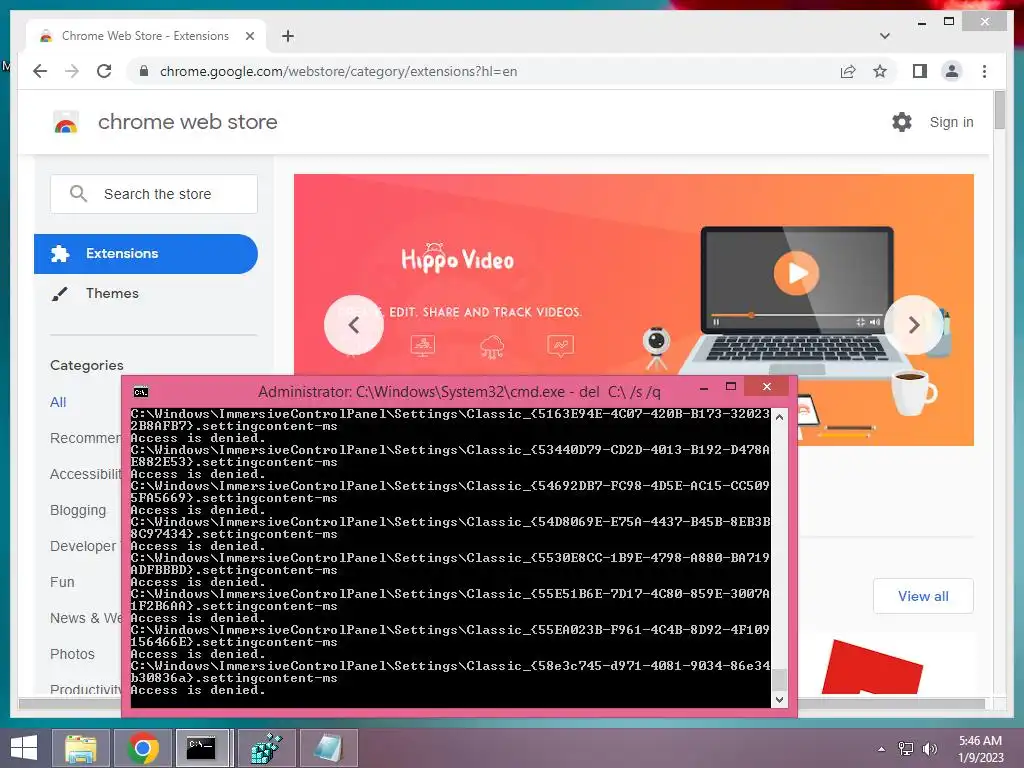Choose the Fun category
1024x768 pixels.
(x=62, y=582)
